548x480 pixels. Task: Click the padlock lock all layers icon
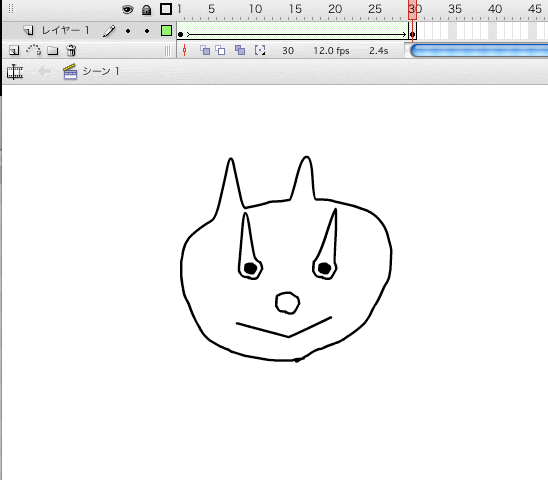(146, 10)
